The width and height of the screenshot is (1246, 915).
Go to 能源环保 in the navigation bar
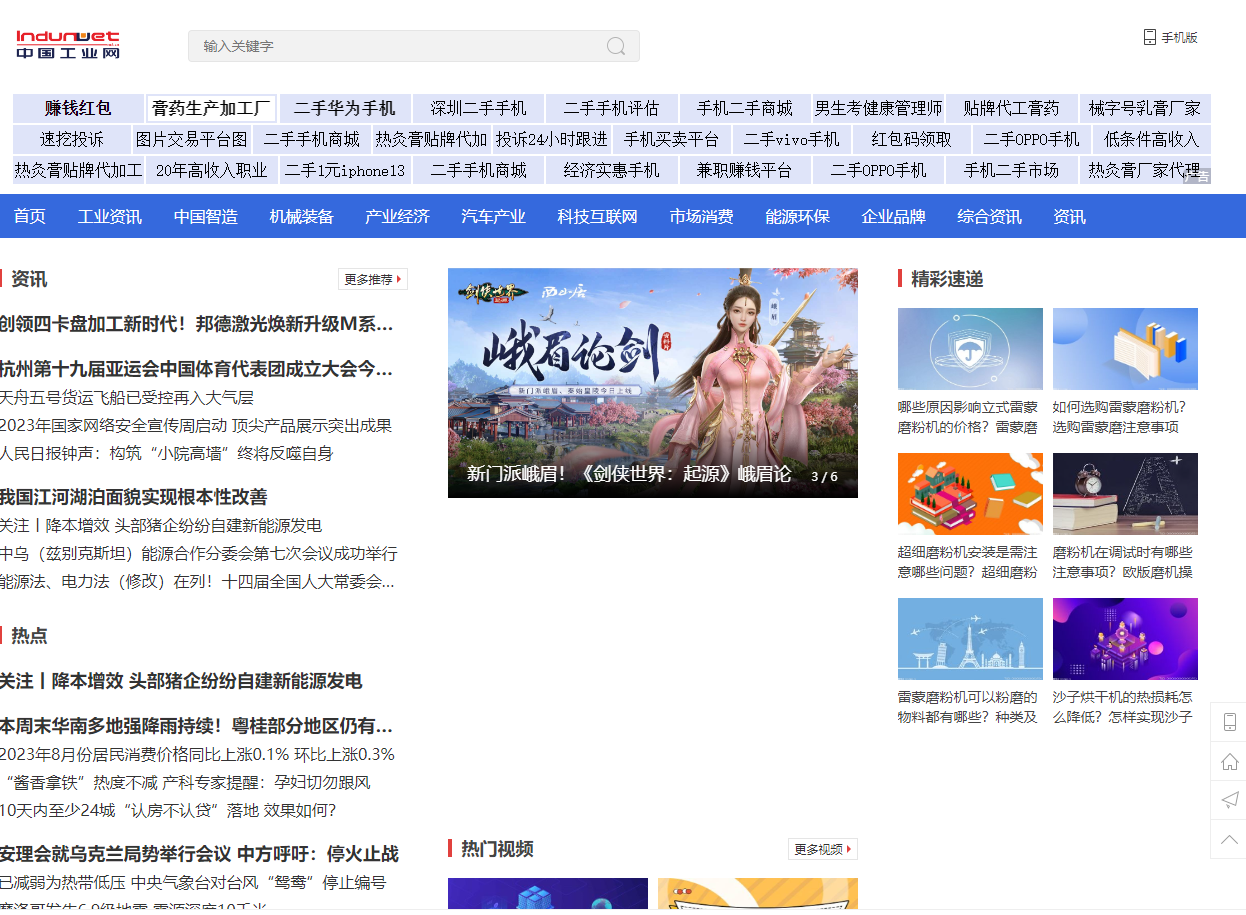coord(798,217)
